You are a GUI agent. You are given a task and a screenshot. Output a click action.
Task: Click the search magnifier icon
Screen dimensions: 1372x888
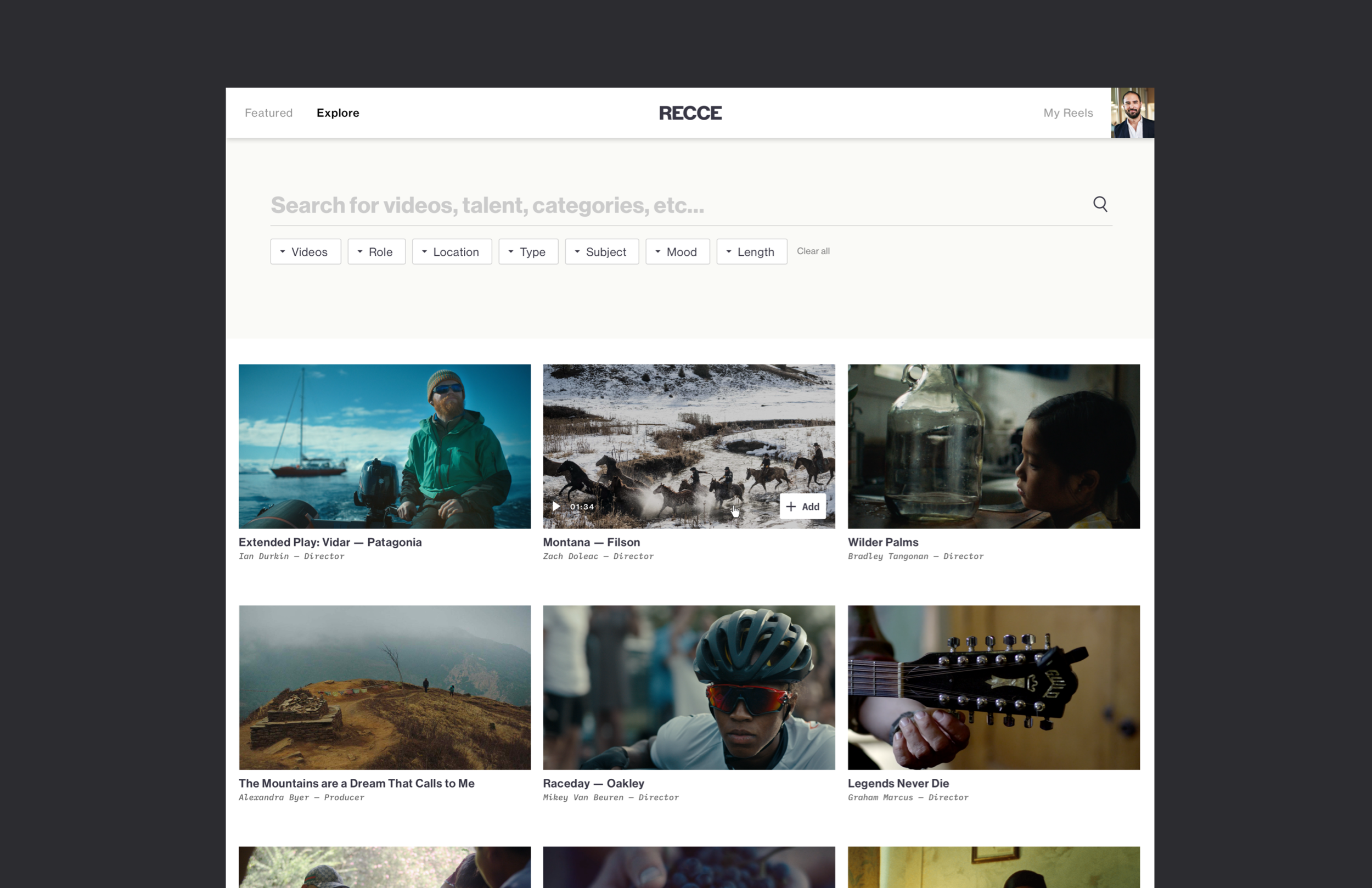[1100, 204]
